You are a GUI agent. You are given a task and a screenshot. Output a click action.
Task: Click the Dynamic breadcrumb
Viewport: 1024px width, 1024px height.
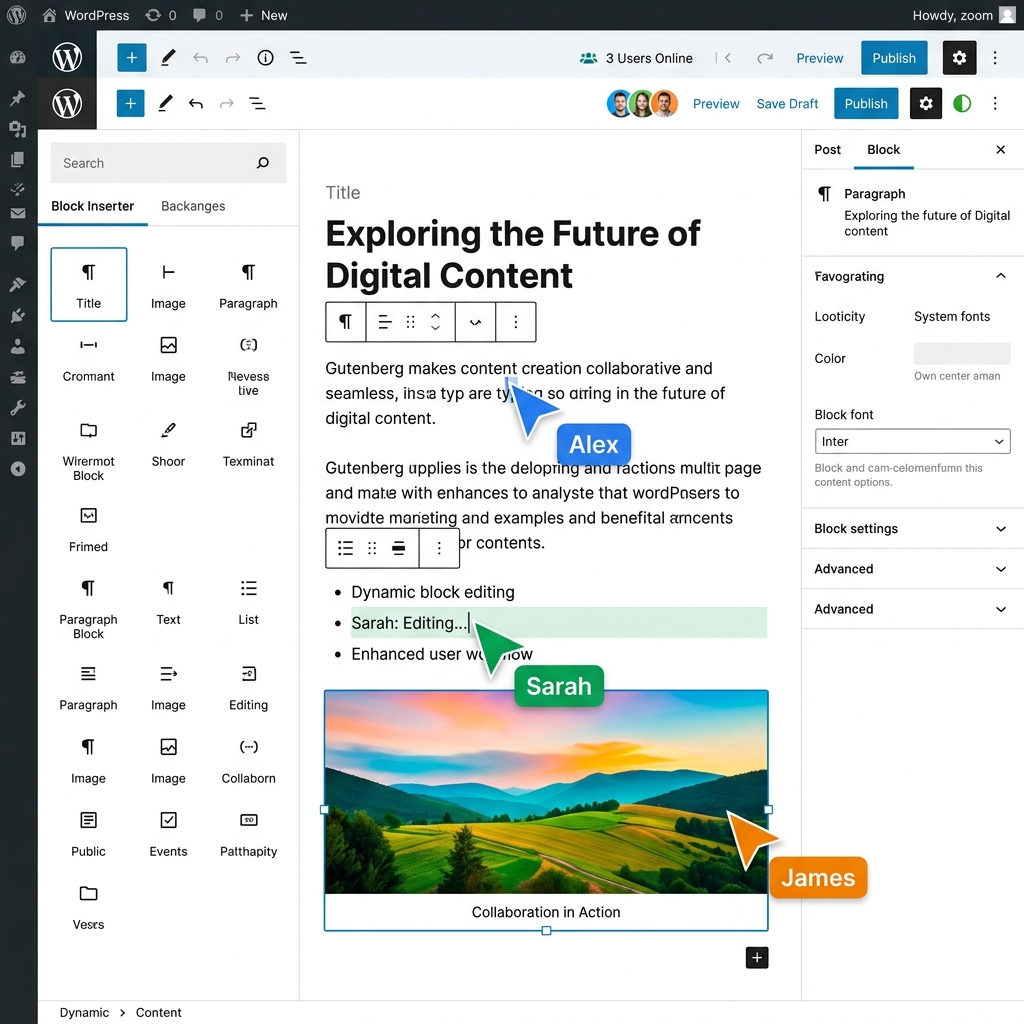pyautogui.click(x=84, y=1012)
